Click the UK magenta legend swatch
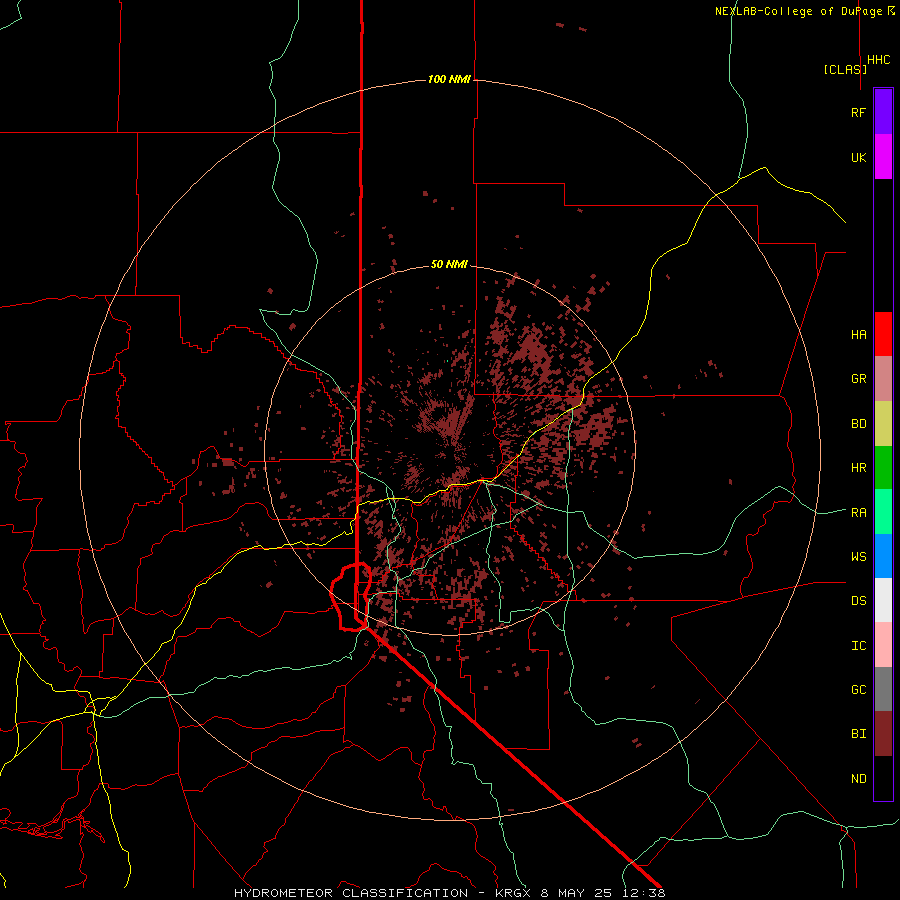The image size is (900, 900). click(883, 157)
